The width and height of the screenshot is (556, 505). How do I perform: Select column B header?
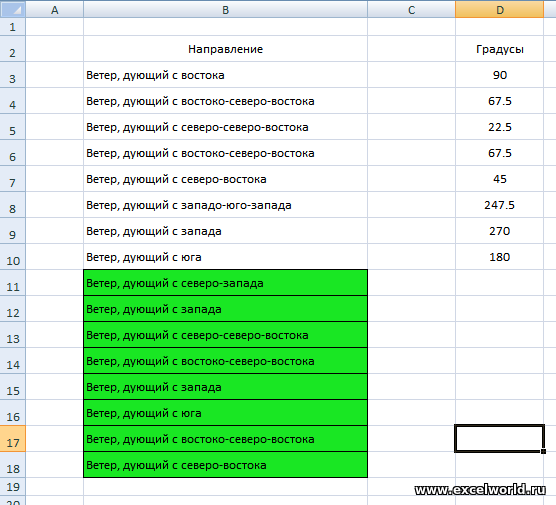[226, 9]
